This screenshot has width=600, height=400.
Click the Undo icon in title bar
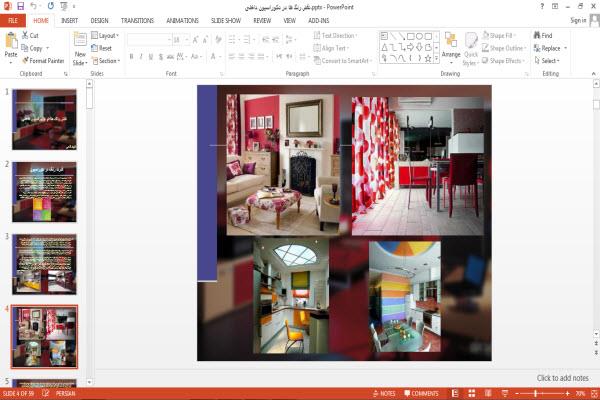[34, 6]
